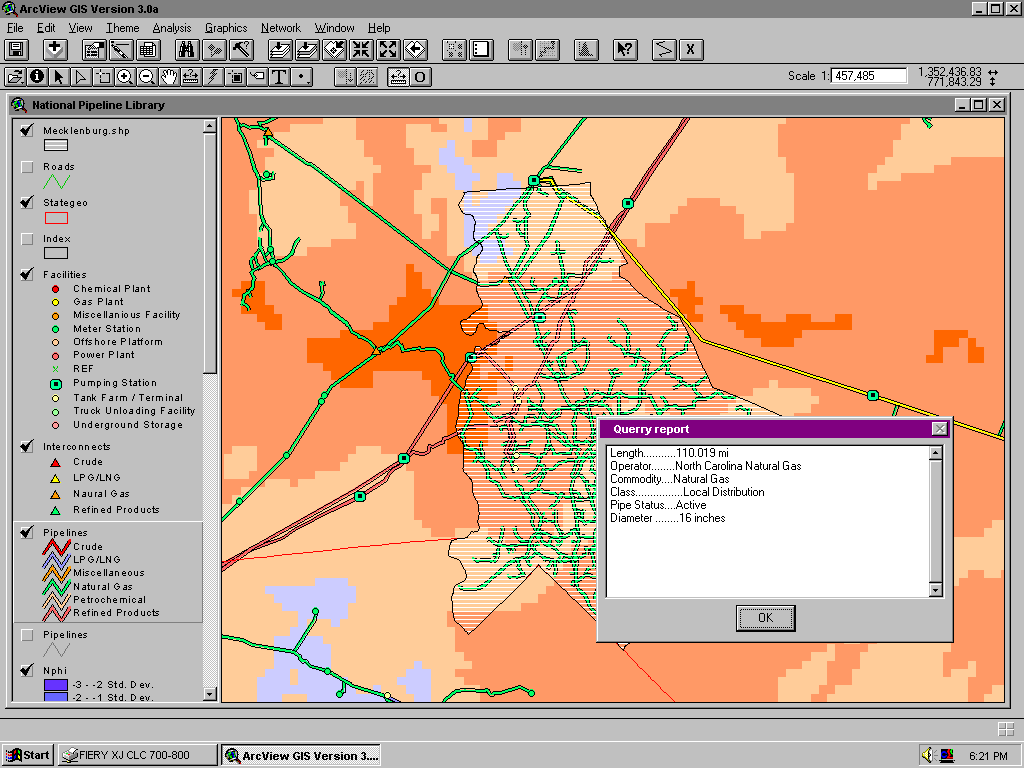Open the Theme menu
This screenshot has width=1024, height=768.
[x=123, y=28]
